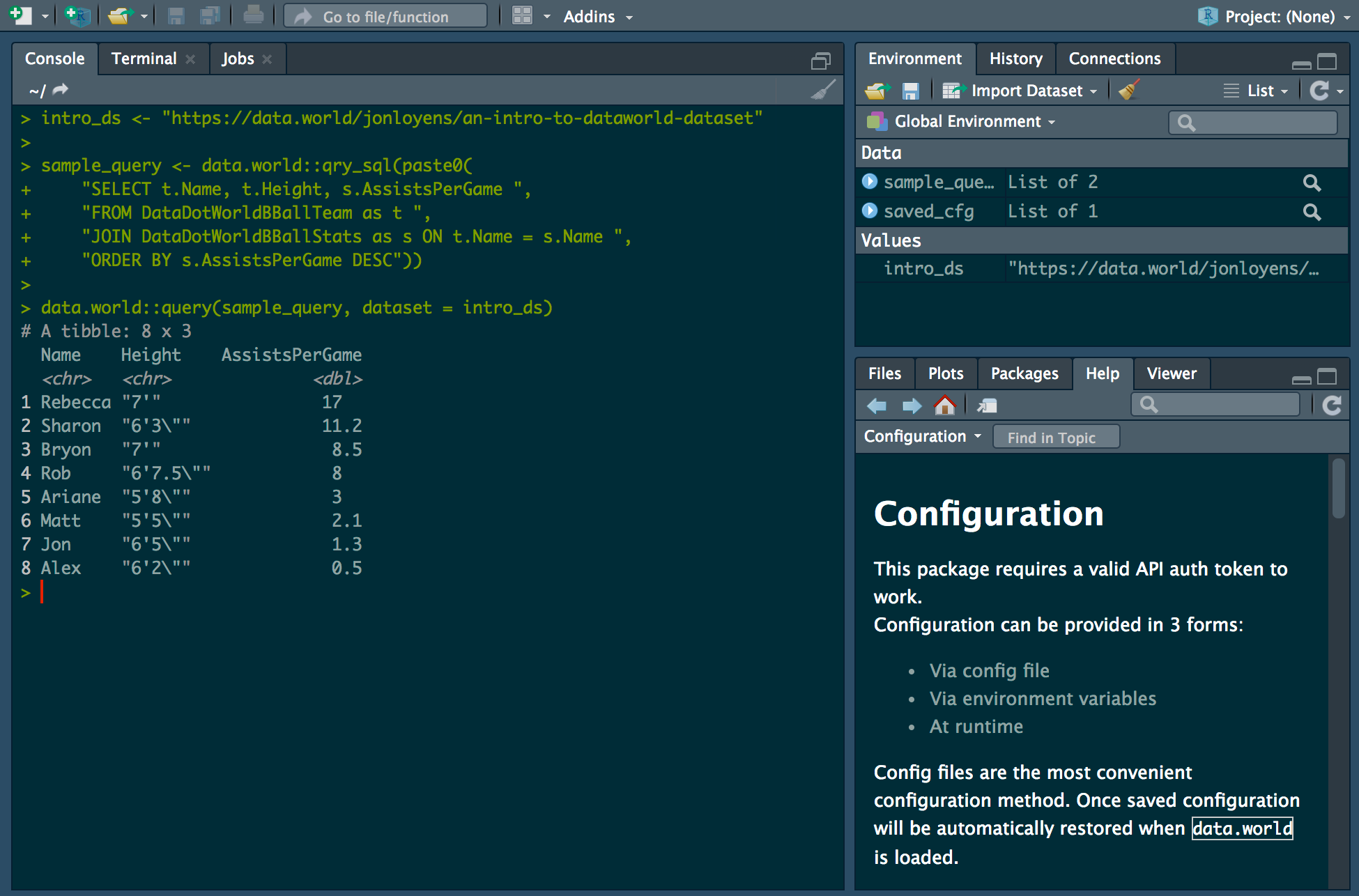
Task: Create a new R script file
Action: pyautogui.click(x=21, y=15)
